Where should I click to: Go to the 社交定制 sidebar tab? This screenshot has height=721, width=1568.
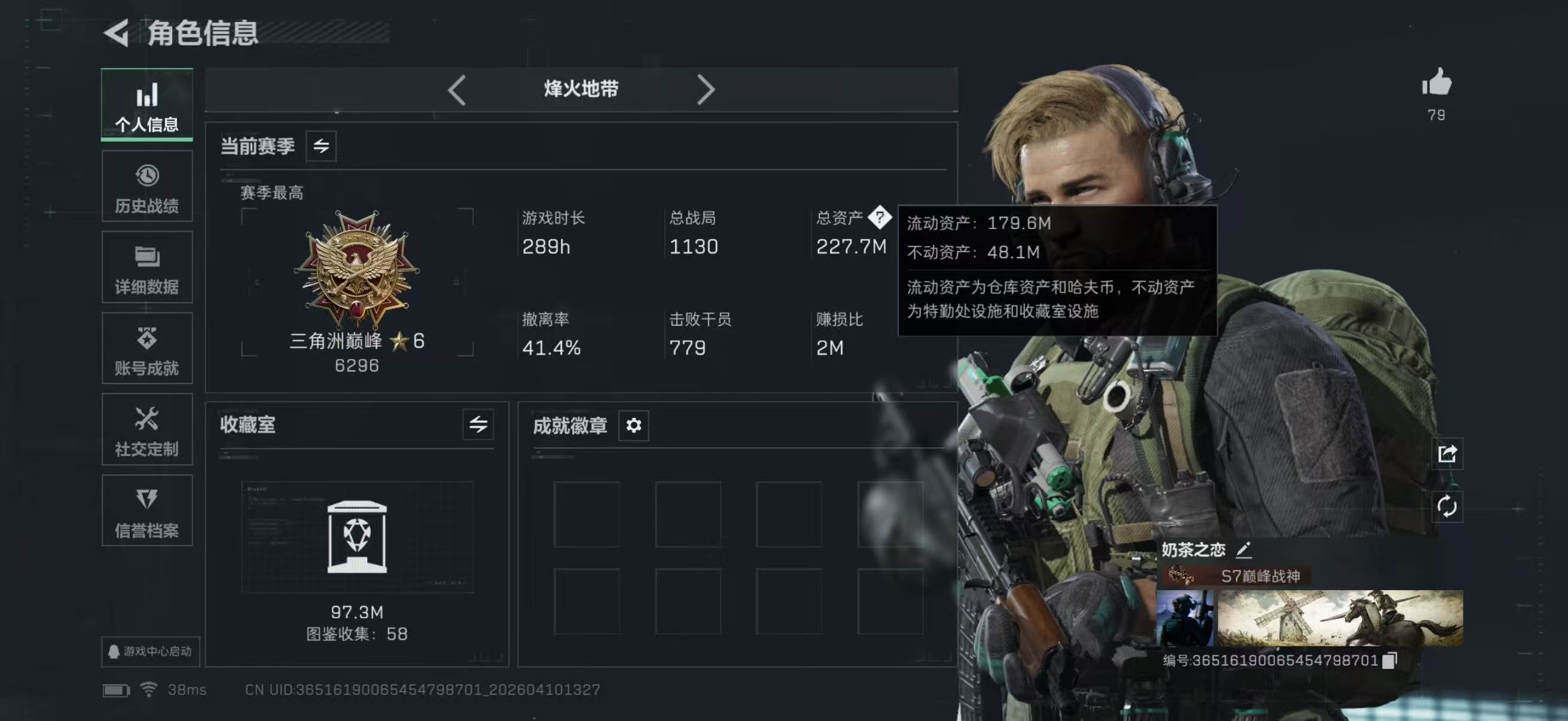[x=147, y=430]
